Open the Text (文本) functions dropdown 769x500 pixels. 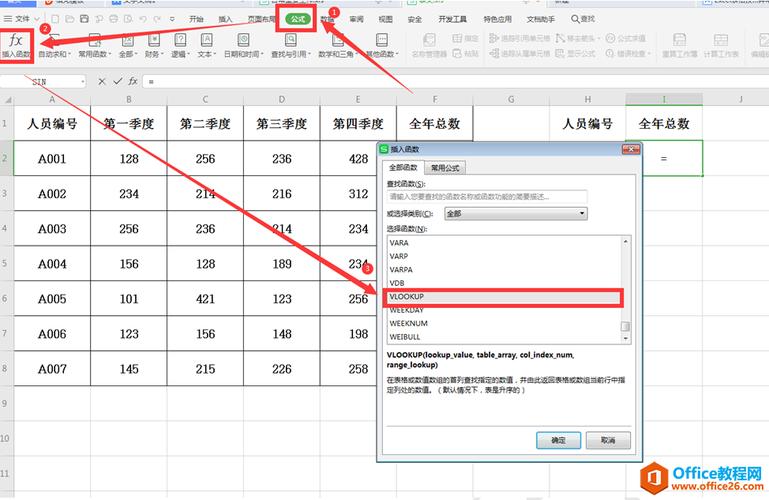click(206, 45)
